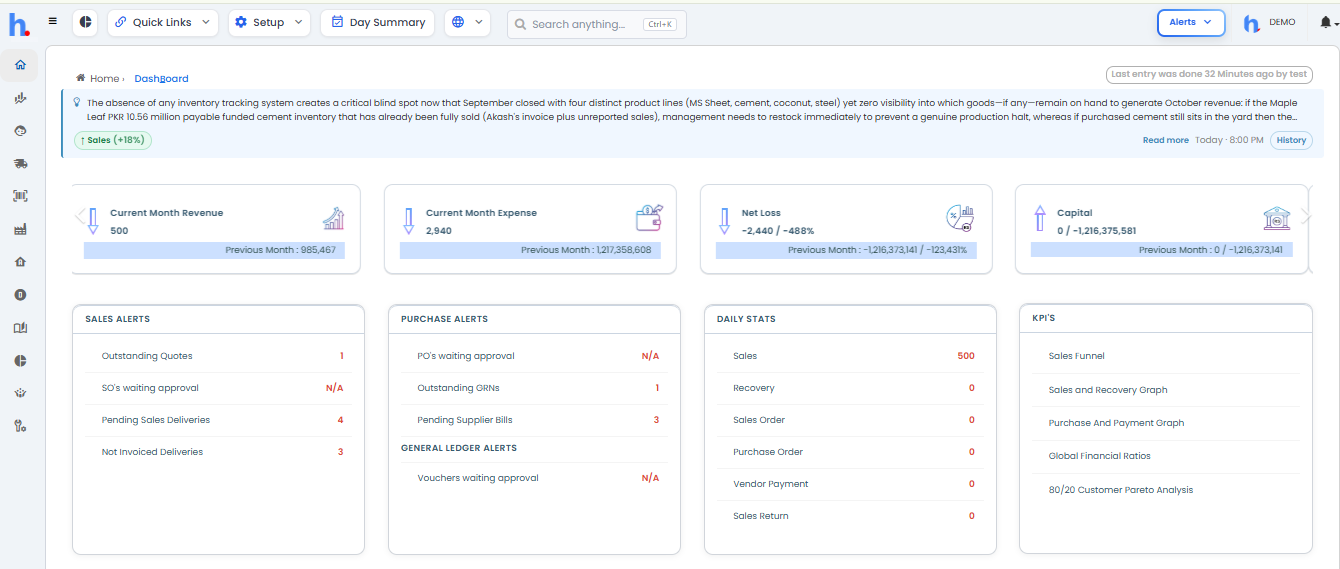Show the next stat card with right arrow
The width and height of the screenshot is (1340, 569).
pyautogui.click(x=1306, y=217)
